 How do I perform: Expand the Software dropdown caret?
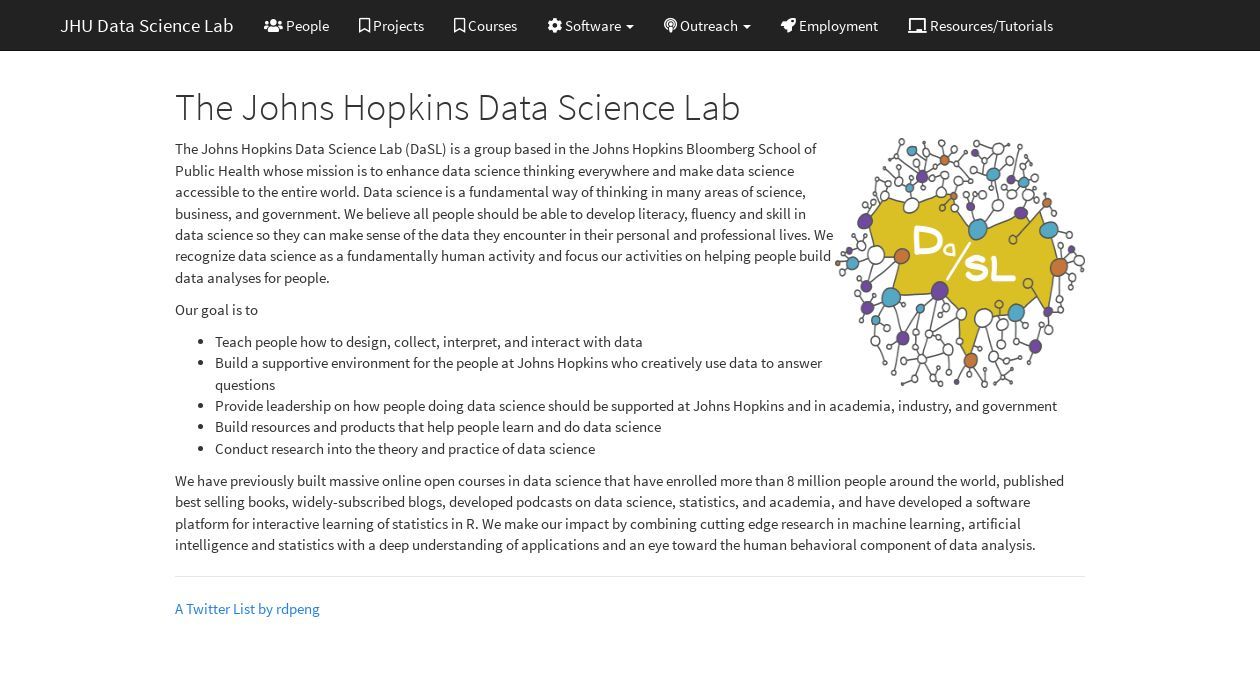[630, 27]
